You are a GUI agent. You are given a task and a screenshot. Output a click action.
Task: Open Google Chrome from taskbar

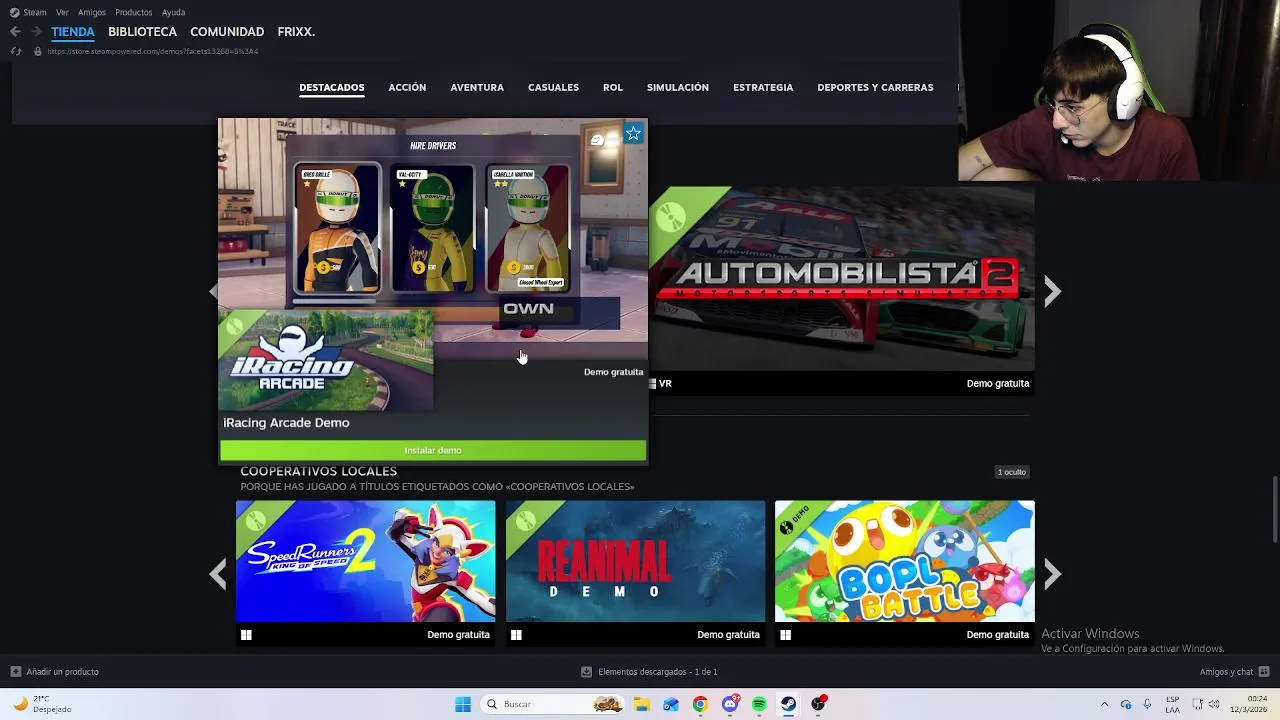pos(700,704)
